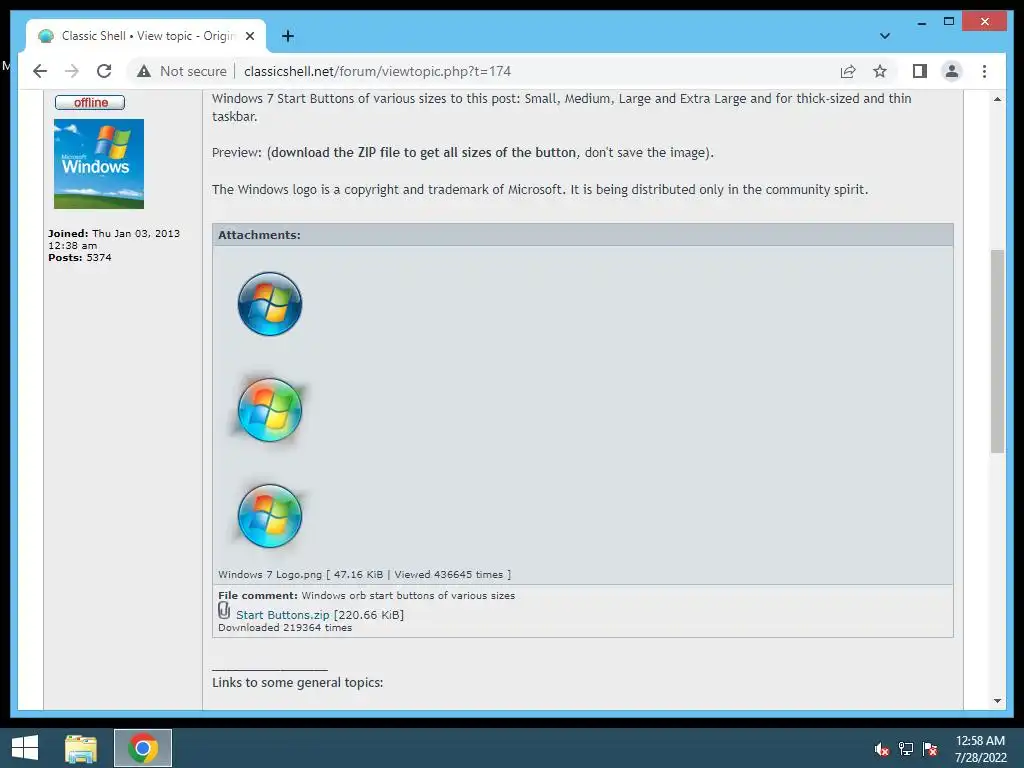Click 'File comment:' description text
Screen dimensions: 1024x768
click(x=366, y=596)
